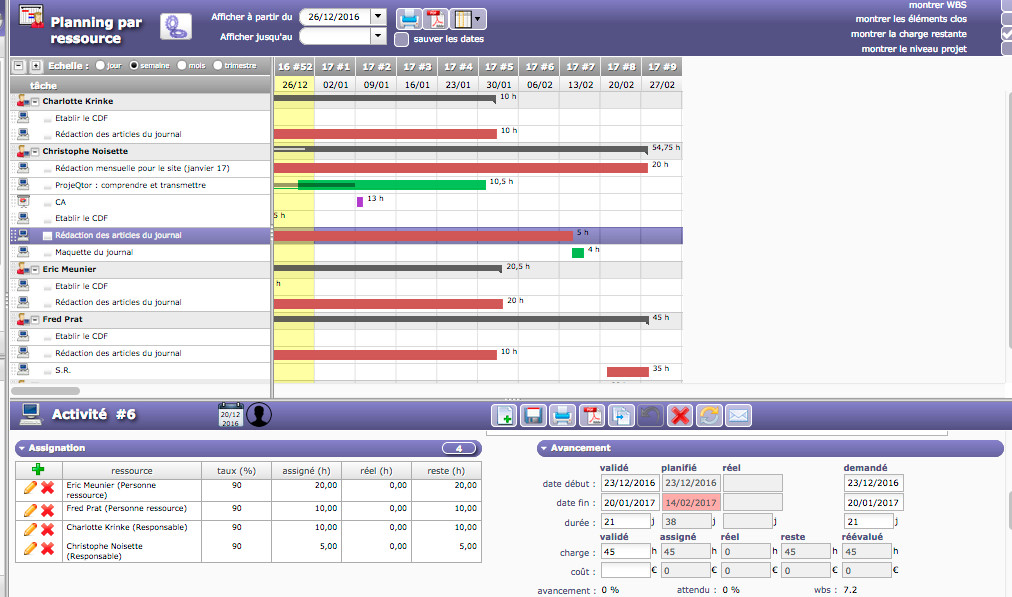Collapse the Christophe Noisette resource group

pyautogui.click(x=34, y=151)
